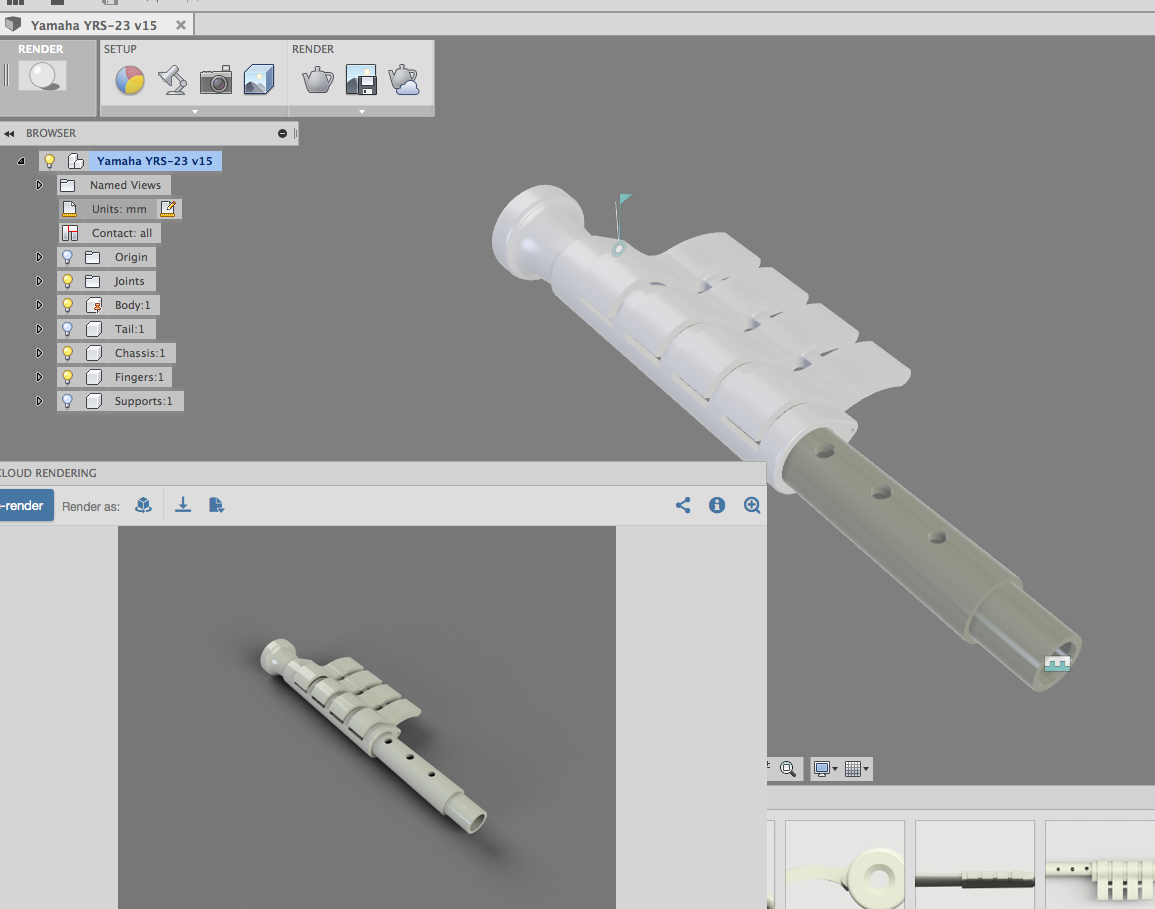This screenshot has width=1155, height=909.
Task: Export the render via document-arrow icon
Action: (216, 505)
